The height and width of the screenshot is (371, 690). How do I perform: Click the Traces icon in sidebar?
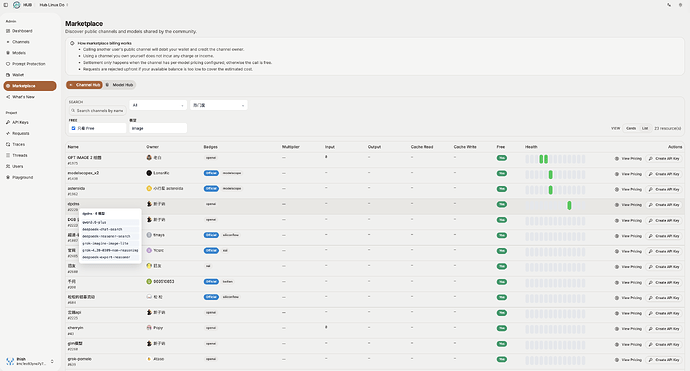pos(8,144)
